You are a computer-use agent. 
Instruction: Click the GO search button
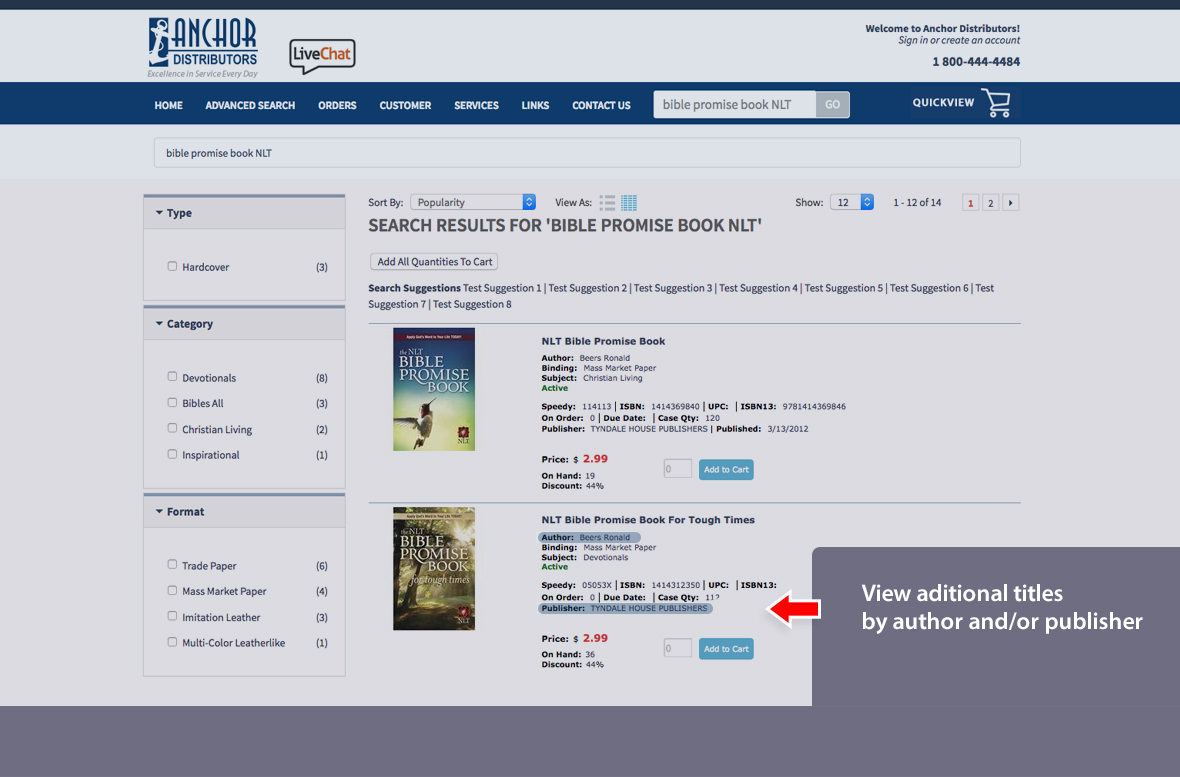(x=832, y=105)
